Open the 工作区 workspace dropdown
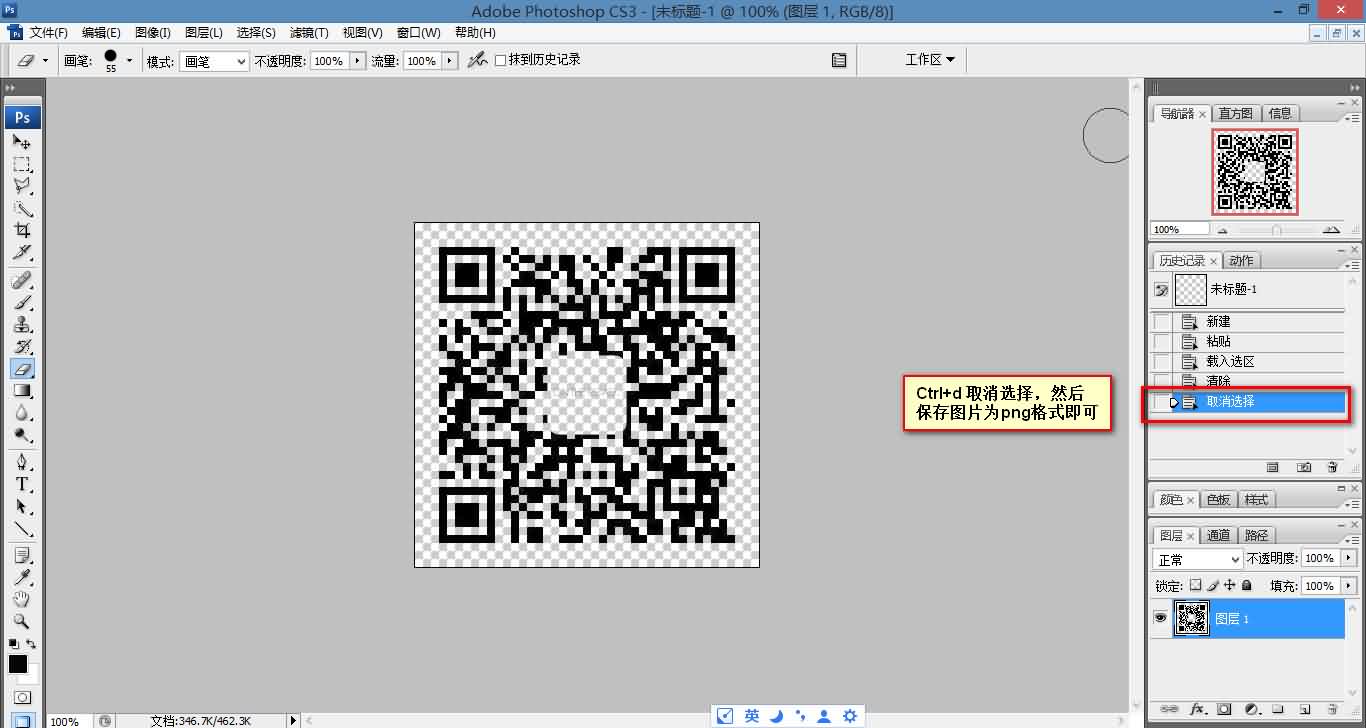Viewport: 1366px width, 728px height. [930, 60]
